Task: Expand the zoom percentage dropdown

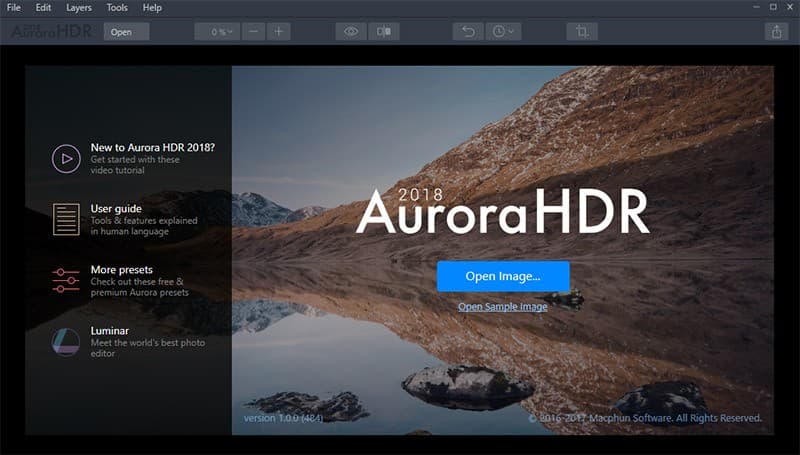Action: 217,32
